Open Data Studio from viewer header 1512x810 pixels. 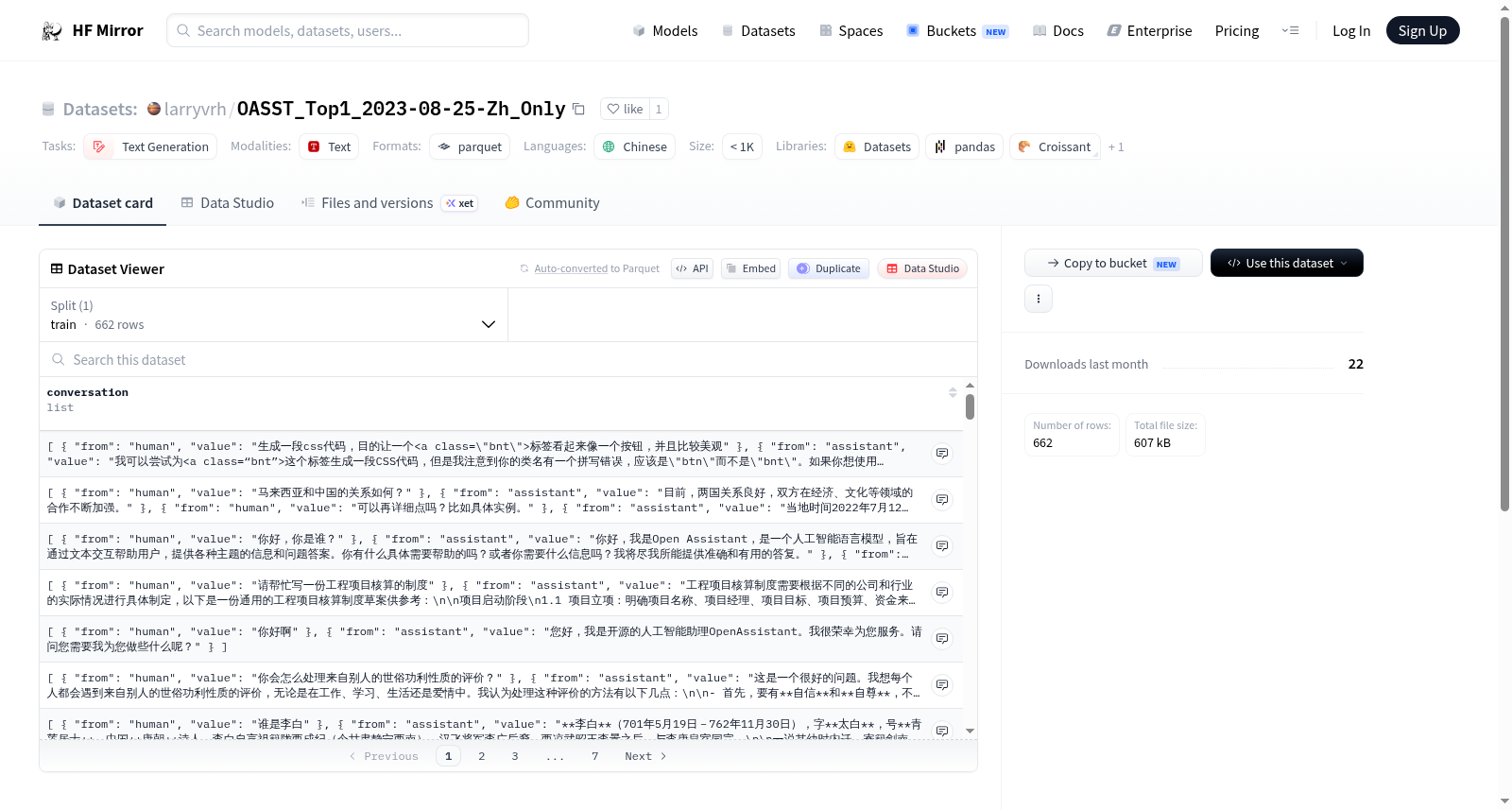tap(921, 268)
